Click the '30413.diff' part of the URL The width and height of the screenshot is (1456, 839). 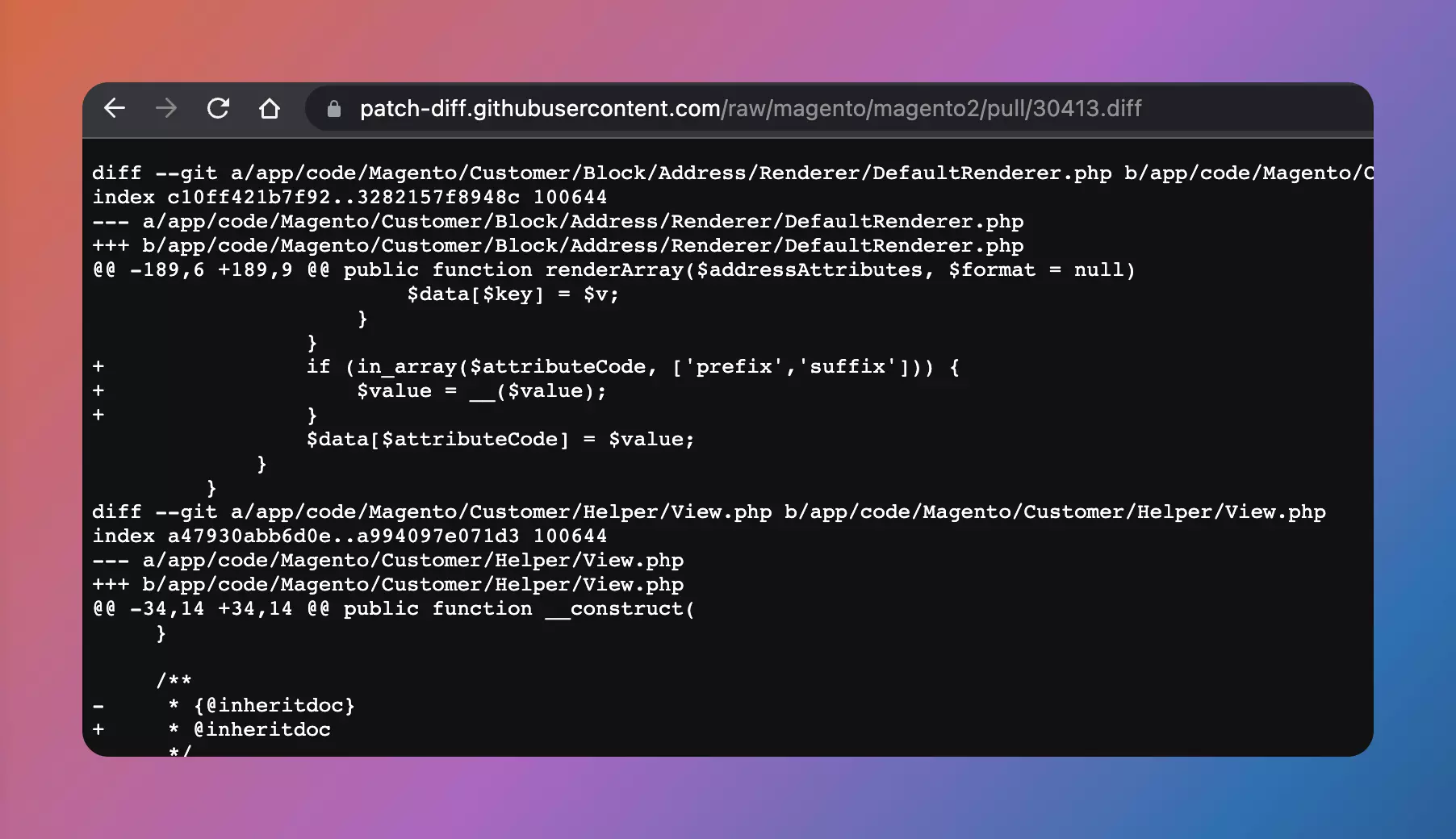(x=1087, y=108)
